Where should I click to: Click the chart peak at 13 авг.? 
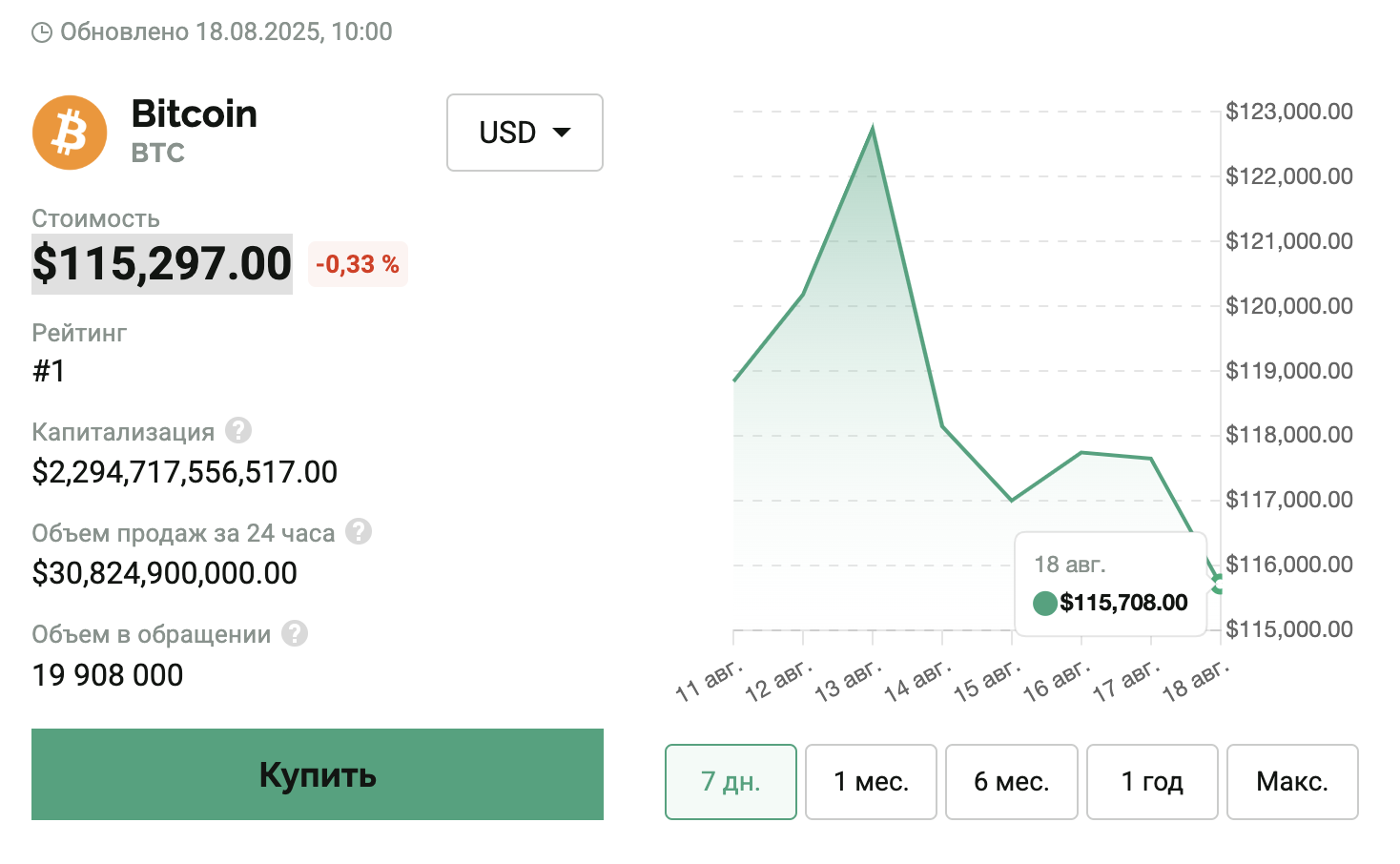click(873, 129)
